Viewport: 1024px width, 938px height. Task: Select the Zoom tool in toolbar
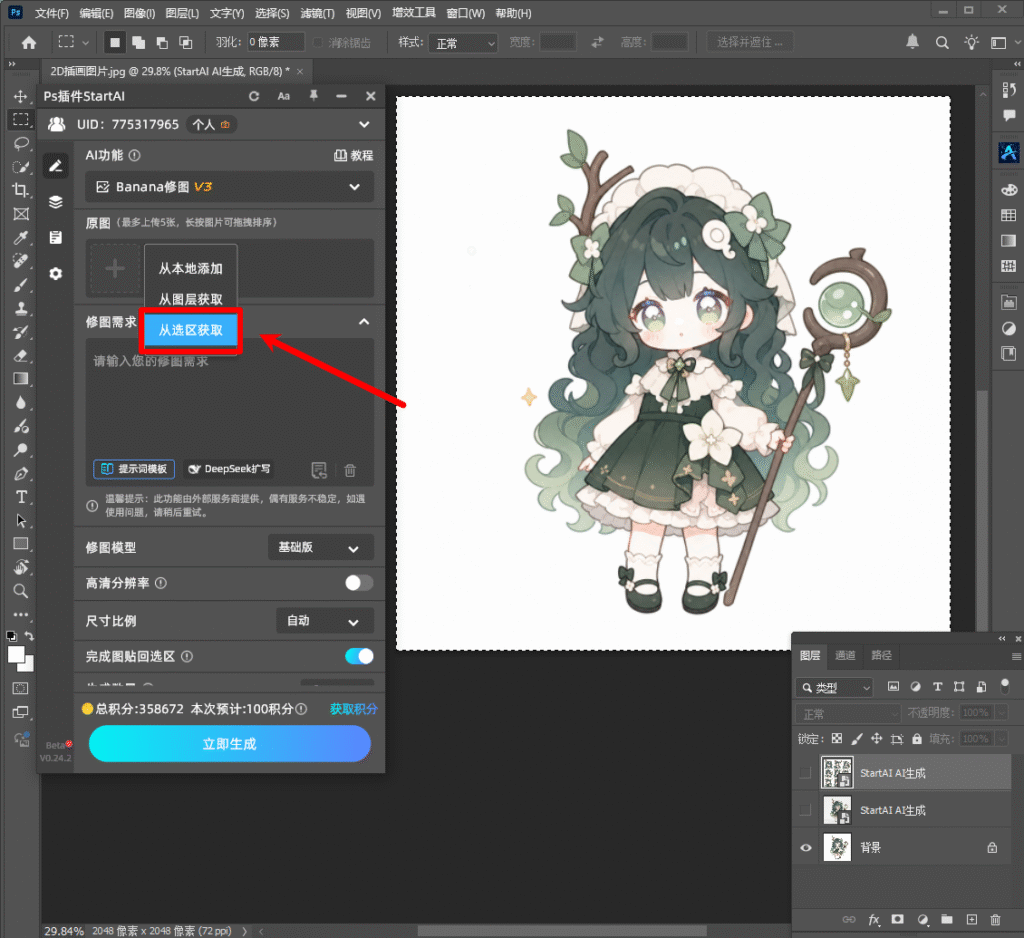[21, 591]
